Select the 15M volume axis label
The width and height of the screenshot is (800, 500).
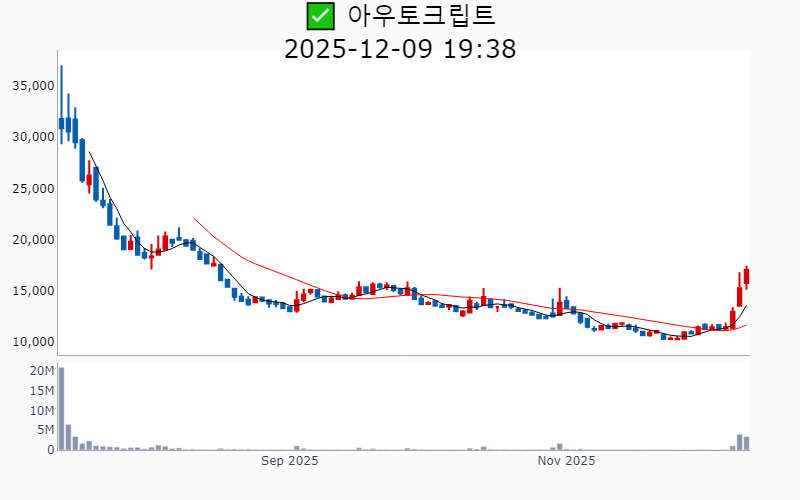tap(41, 391)
